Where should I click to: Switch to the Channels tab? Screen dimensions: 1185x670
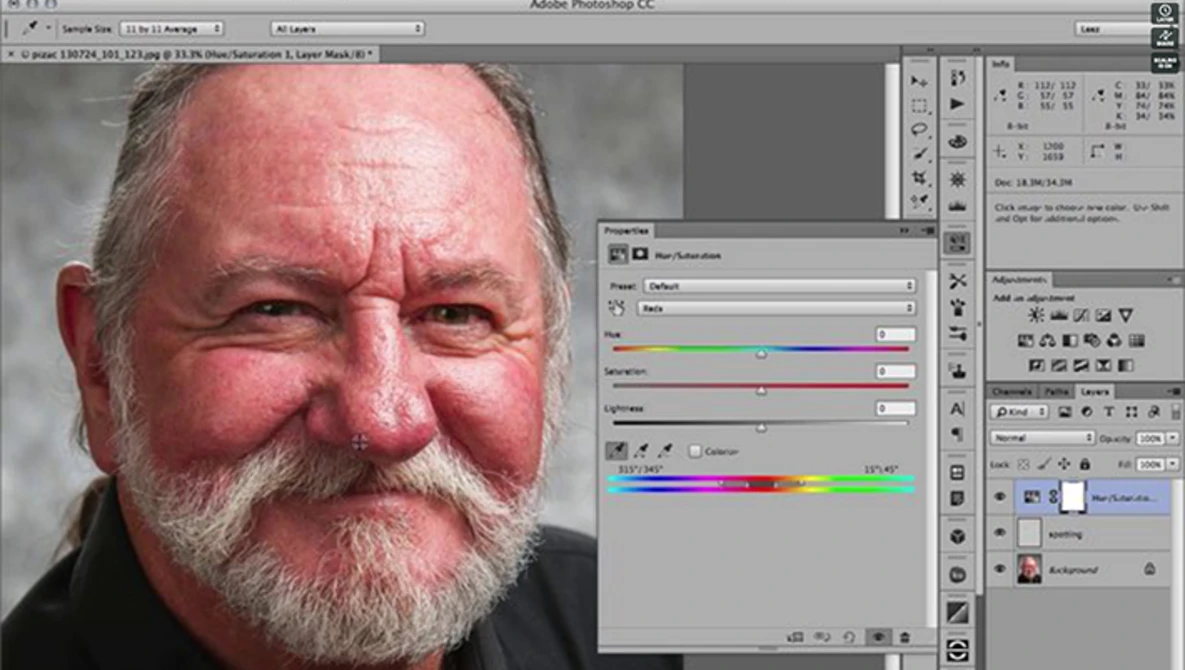(x=1012, y=391)
